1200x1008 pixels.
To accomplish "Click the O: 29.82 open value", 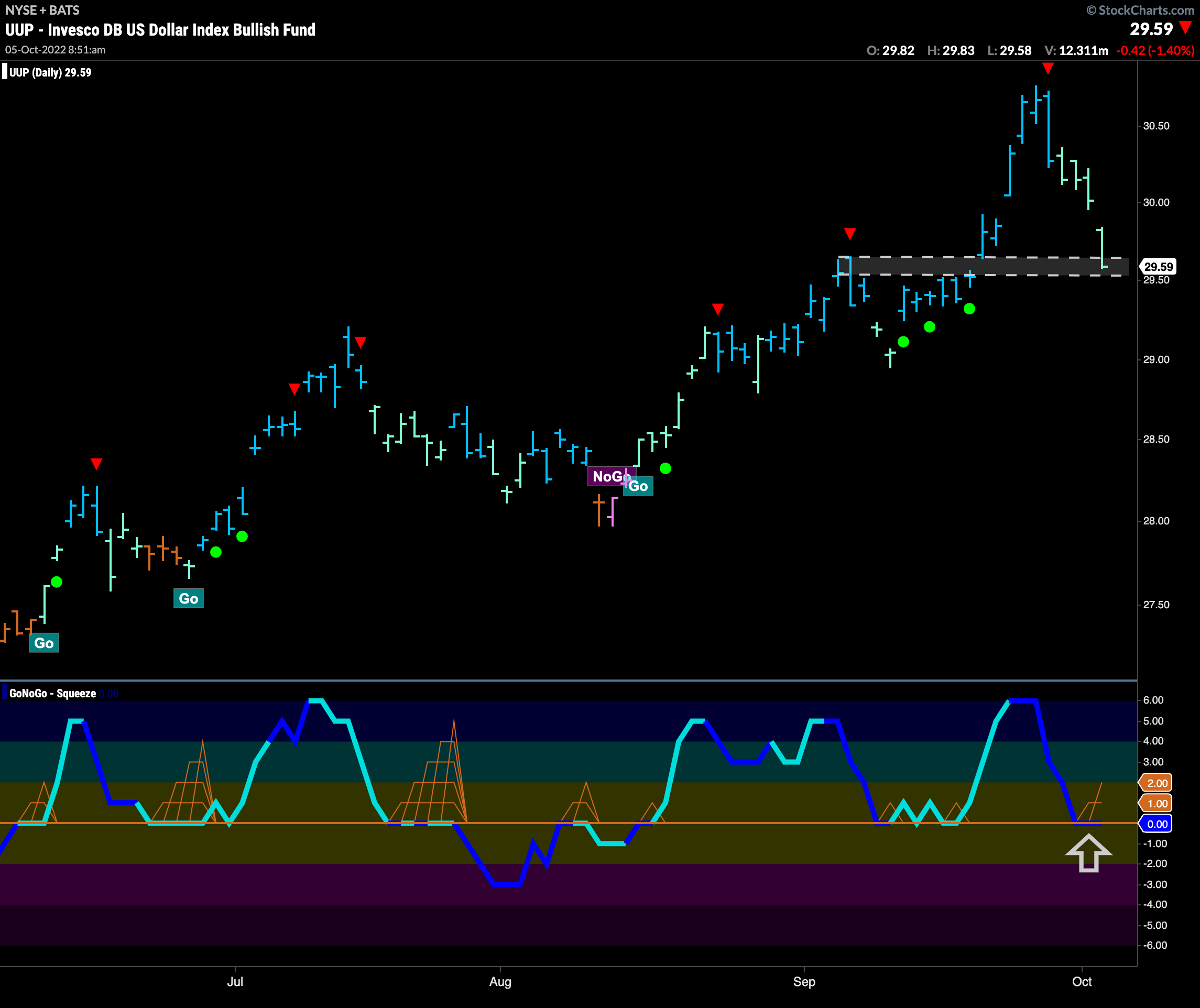I will click(890, 50).
